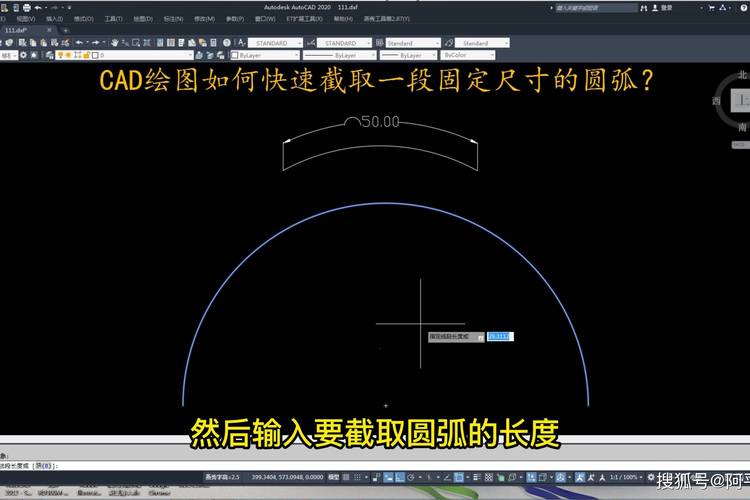The height and width of the screenshot is (500, 750).
Task: Open the 帮助(H) menu
Action: pos(343,19)
